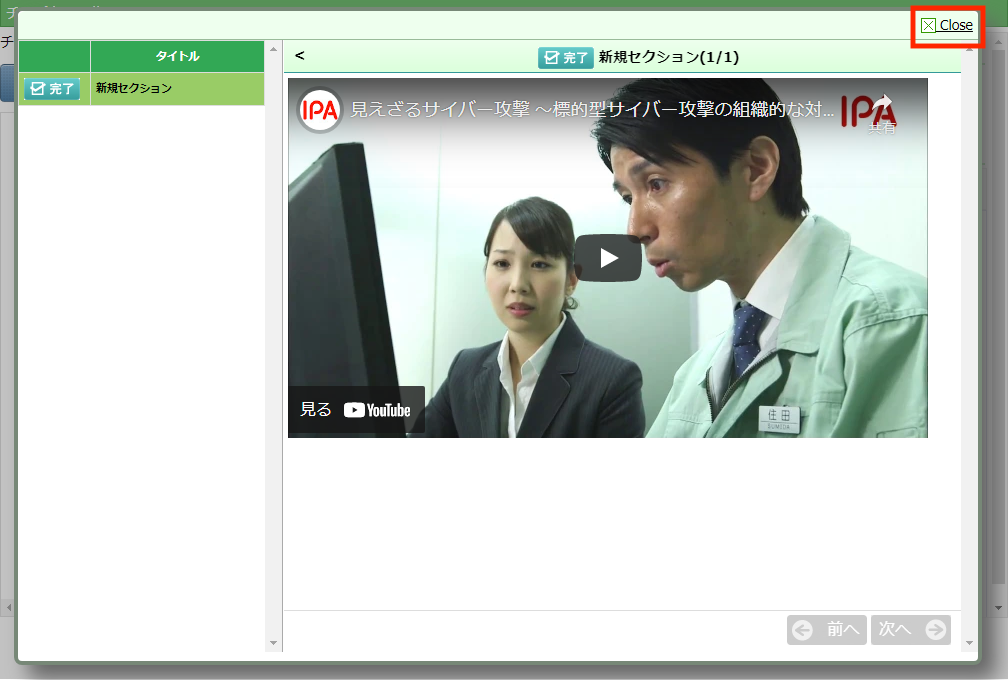The image size is (1008, 680).
Task: Open the video title link
Action: tap(592, 110)
